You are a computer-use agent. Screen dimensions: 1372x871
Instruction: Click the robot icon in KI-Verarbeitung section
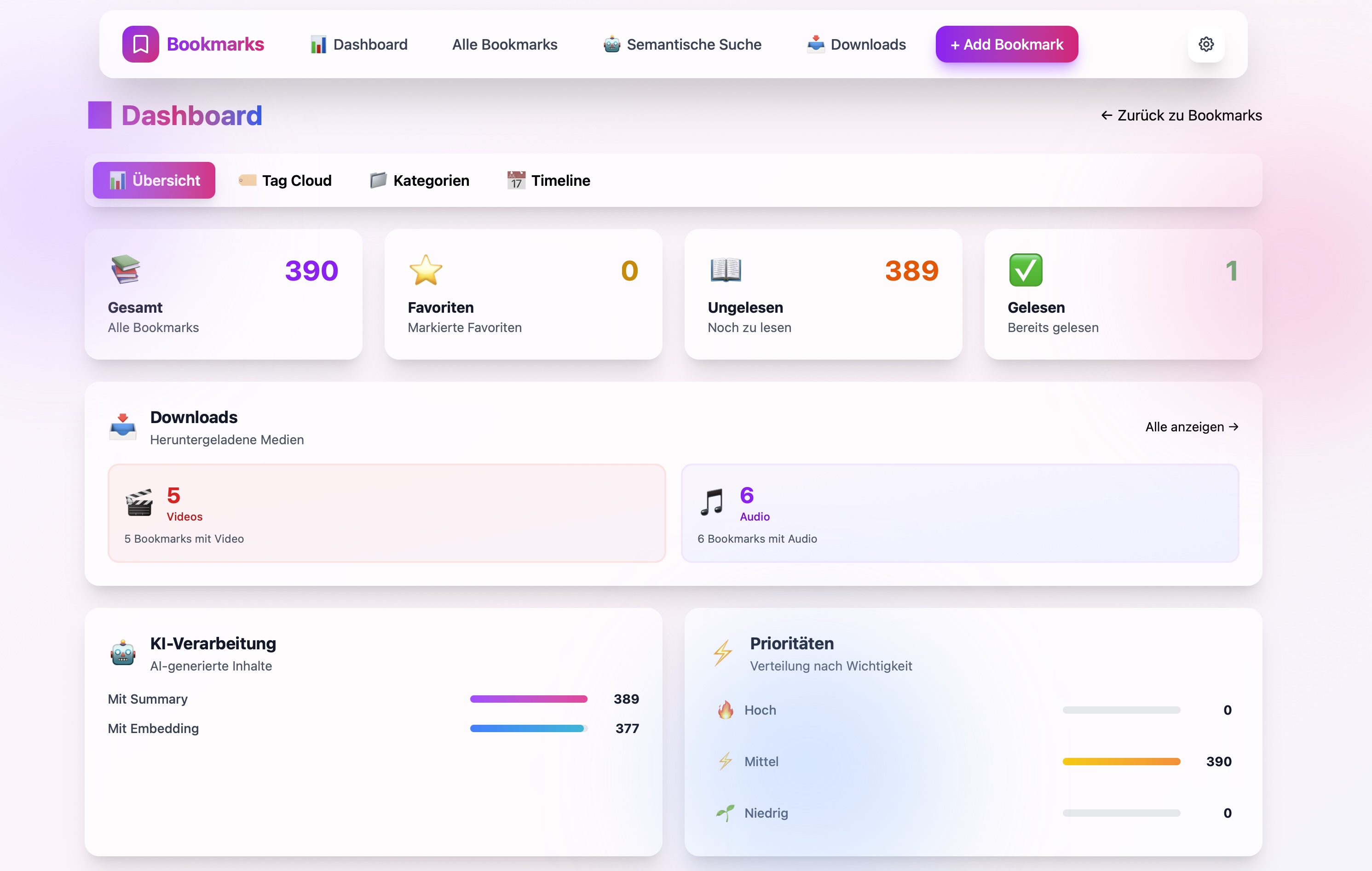(122, 653)
